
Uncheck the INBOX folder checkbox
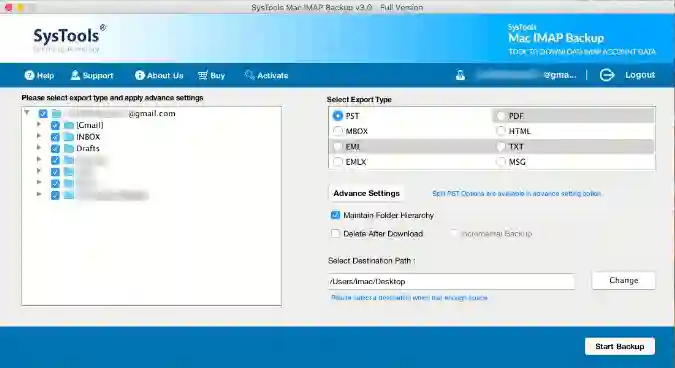[55, 137]
